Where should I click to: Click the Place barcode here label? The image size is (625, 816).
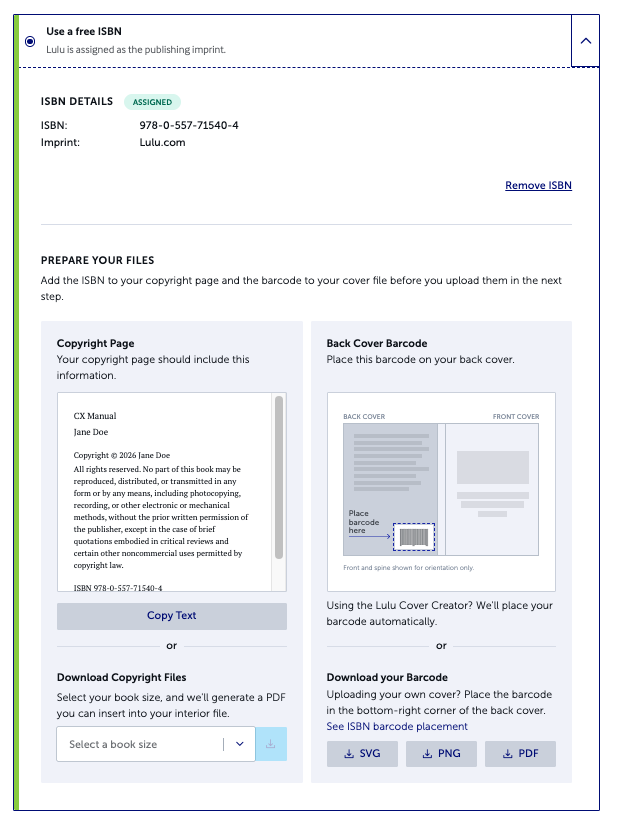coord(364,522)
